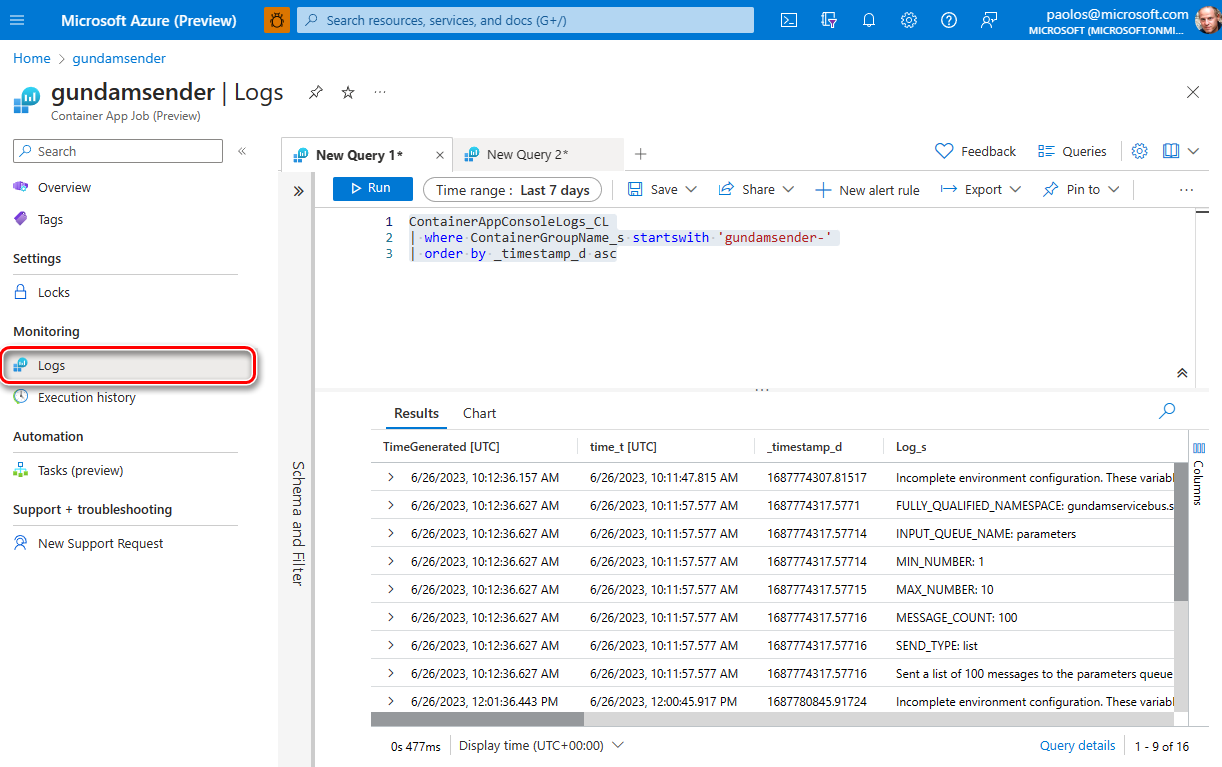Viewport: 1222px width, 767px height.
Task: Click the bug report icon in header
Action: 277,20
